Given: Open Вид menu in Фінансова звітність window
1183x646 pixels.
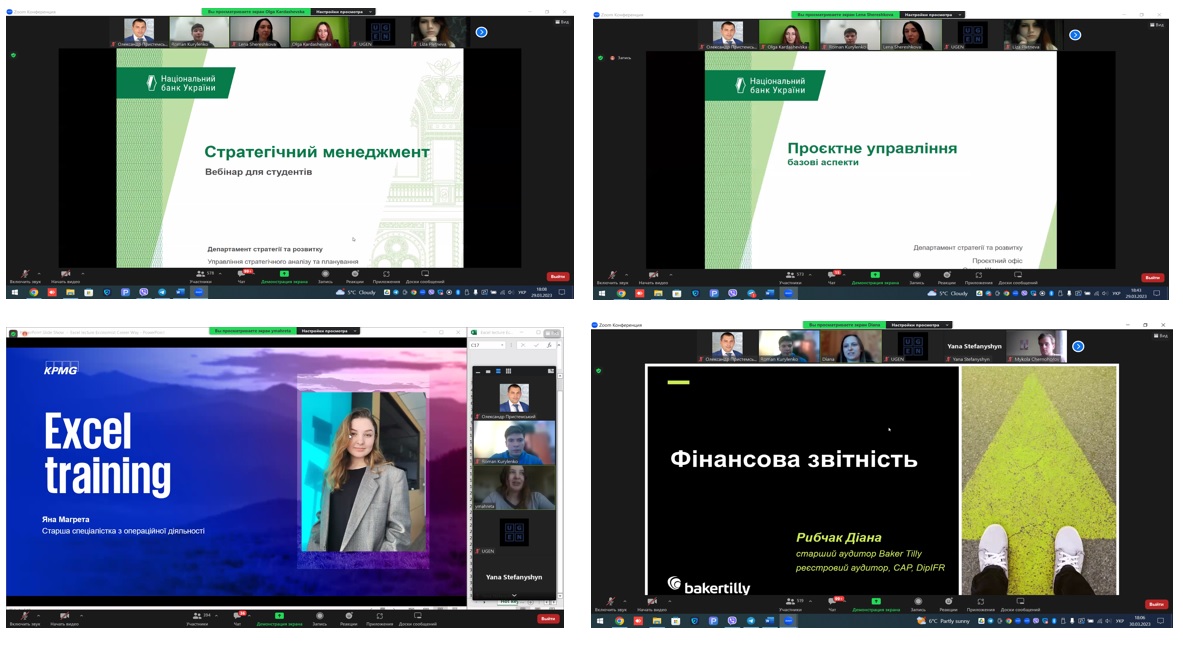Looking at the screenshot, I should pos(1162,336).
